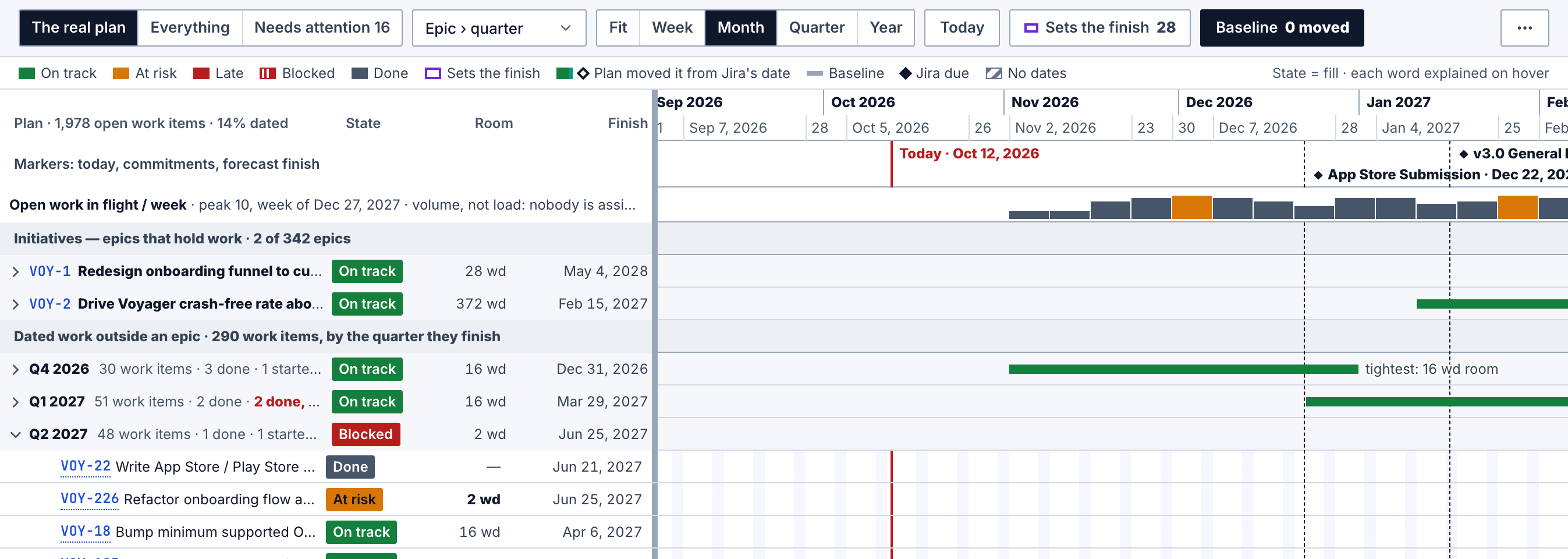Expand the Q4 2026 group
1568x559 pixels.
(x=16, y=370)
